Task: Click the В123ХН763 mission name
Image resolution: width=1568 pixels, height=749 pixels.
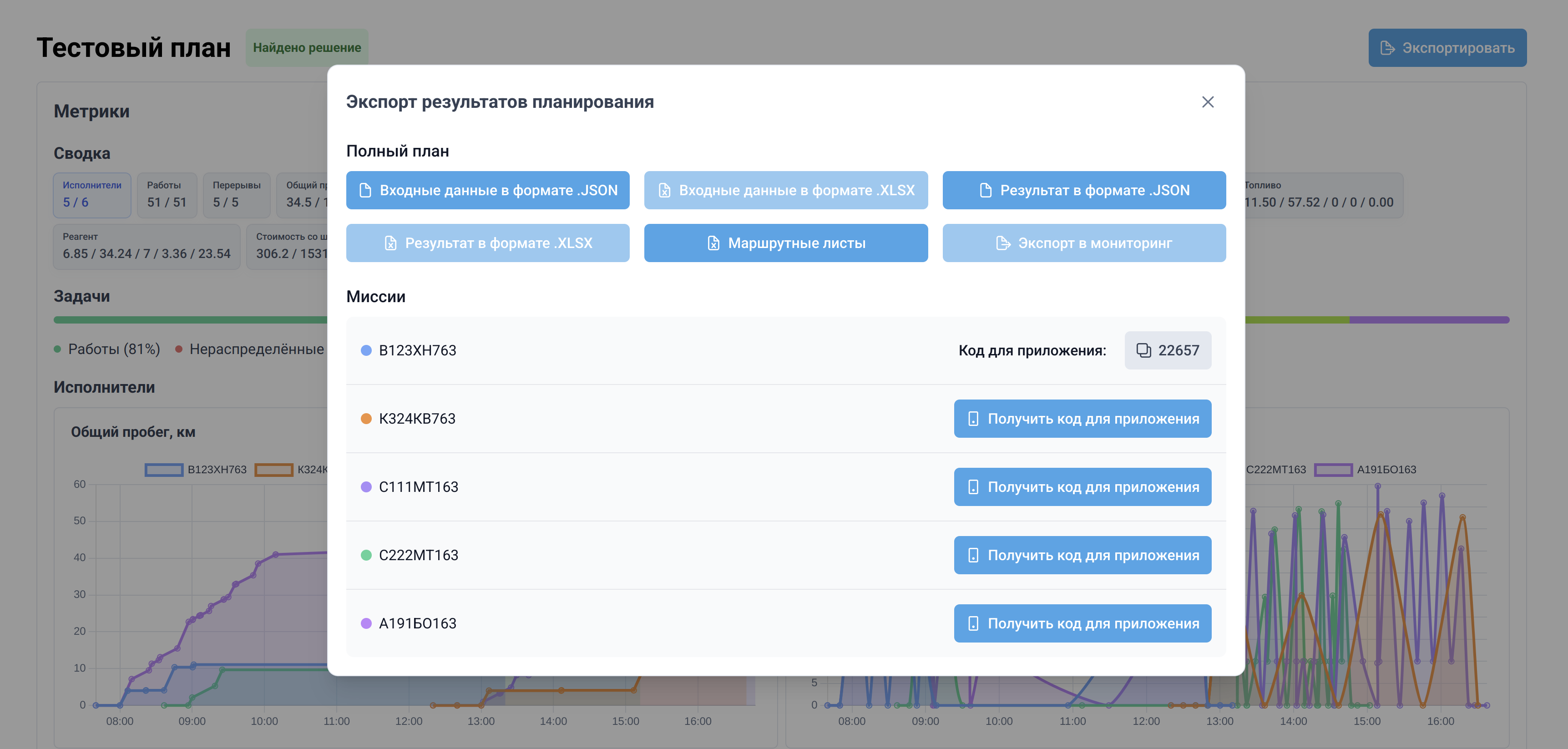Action: click(x=418, y=350)
